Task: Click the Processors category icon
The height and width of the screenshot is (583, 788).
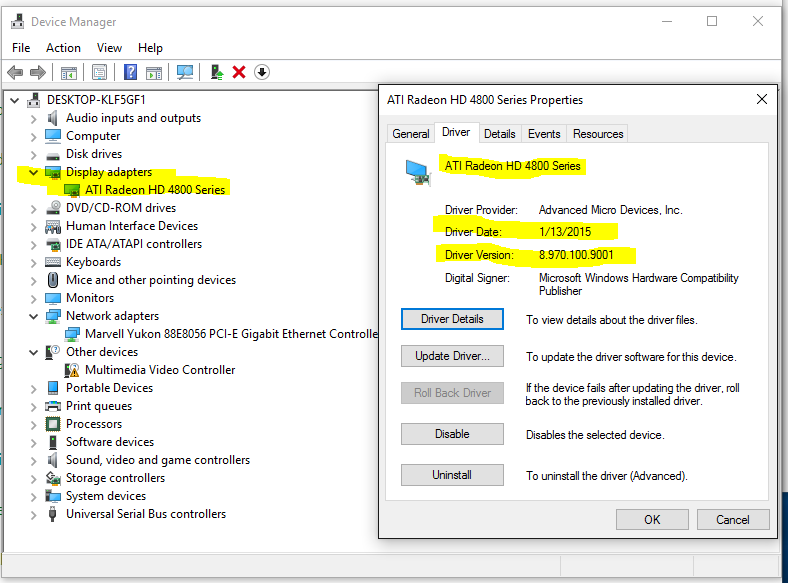Action: 53,424
